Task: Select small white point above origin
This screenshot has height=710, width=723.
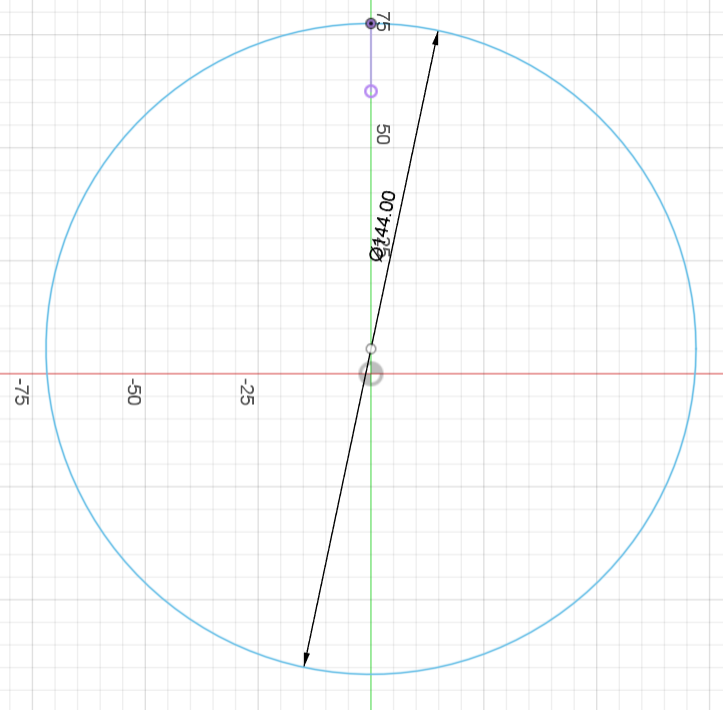Action: tap(371, 349)
